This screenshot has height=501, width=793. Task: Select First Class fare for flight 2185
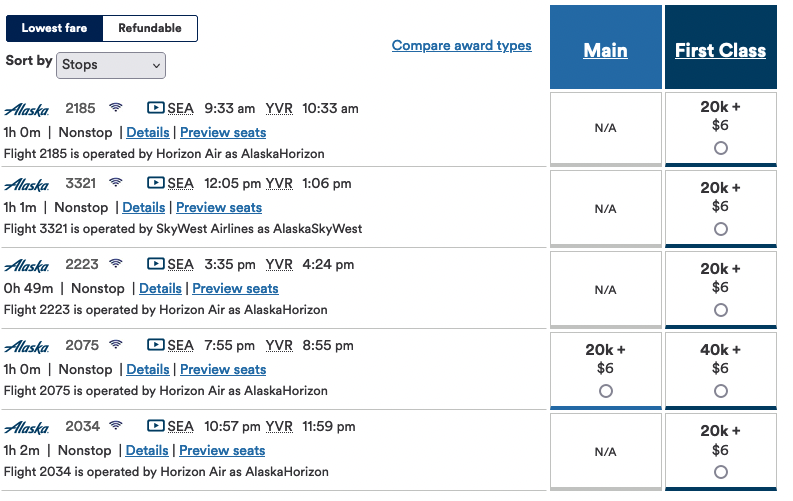(x=721, y=148)
